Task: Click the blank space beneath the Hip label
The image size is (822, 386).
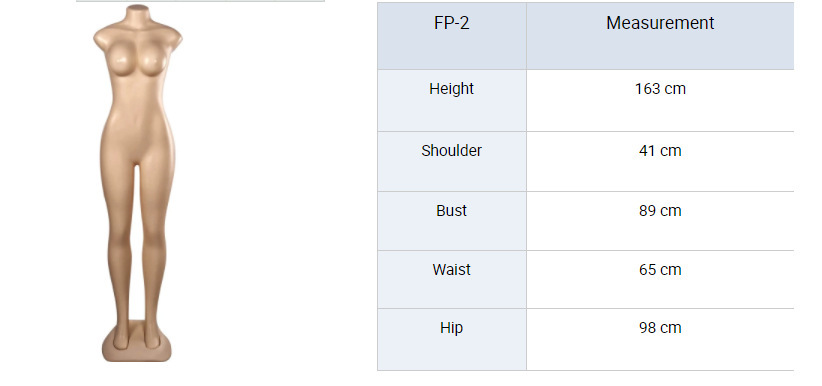Action: coord(452,354)
